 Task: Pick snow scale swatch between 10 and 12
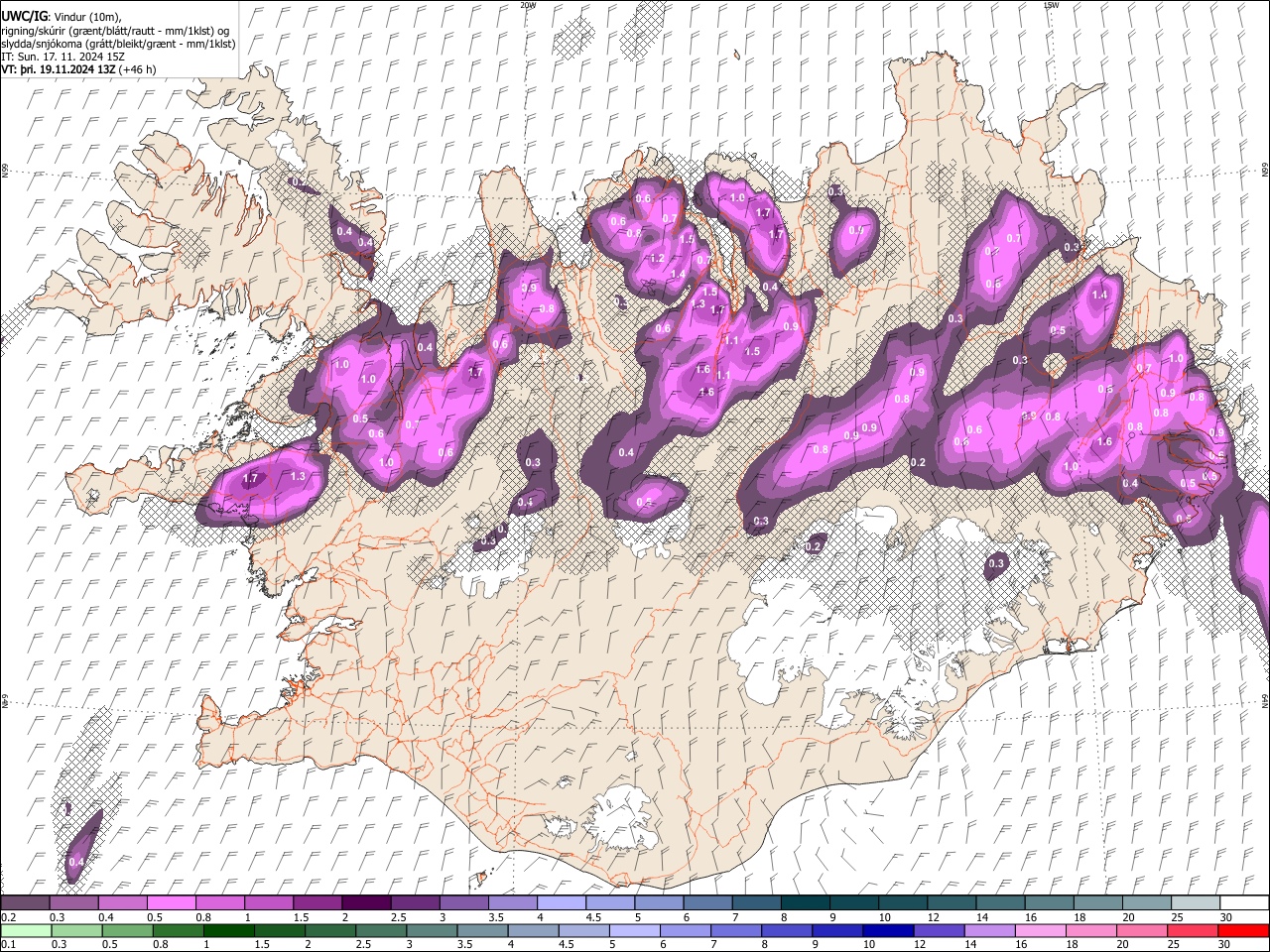tap(901, 903)
